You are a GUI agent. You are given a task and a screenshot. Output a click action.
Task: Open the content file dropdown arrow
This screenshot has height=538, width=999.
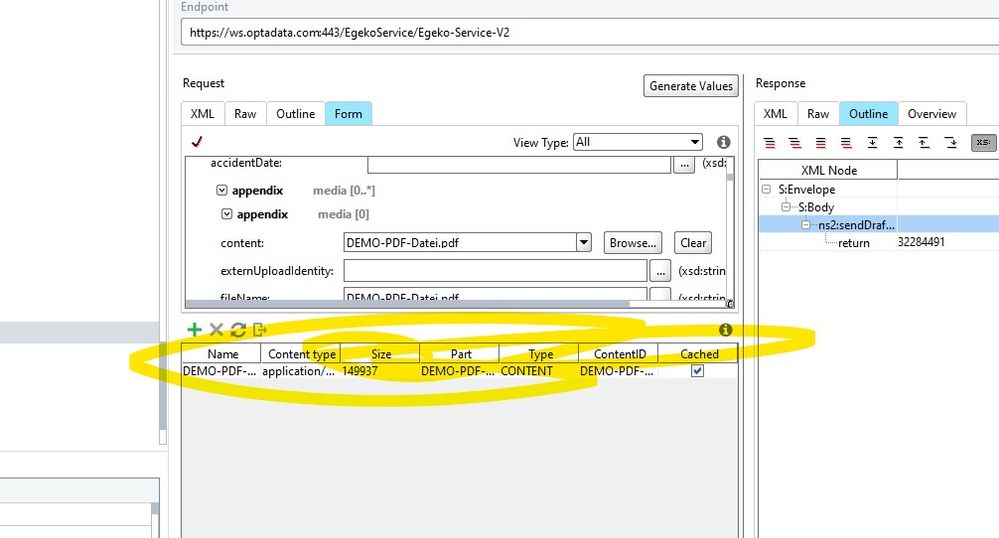(584, 242)
